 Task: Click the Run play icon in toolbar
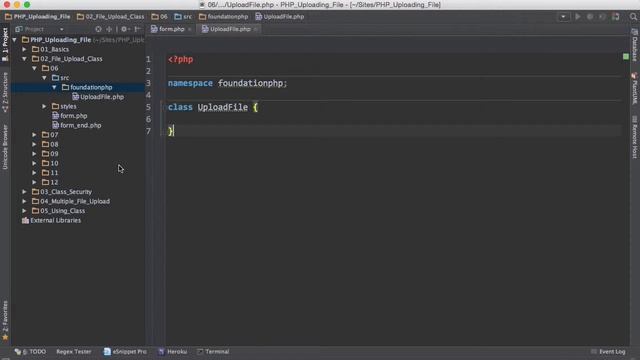578,17
